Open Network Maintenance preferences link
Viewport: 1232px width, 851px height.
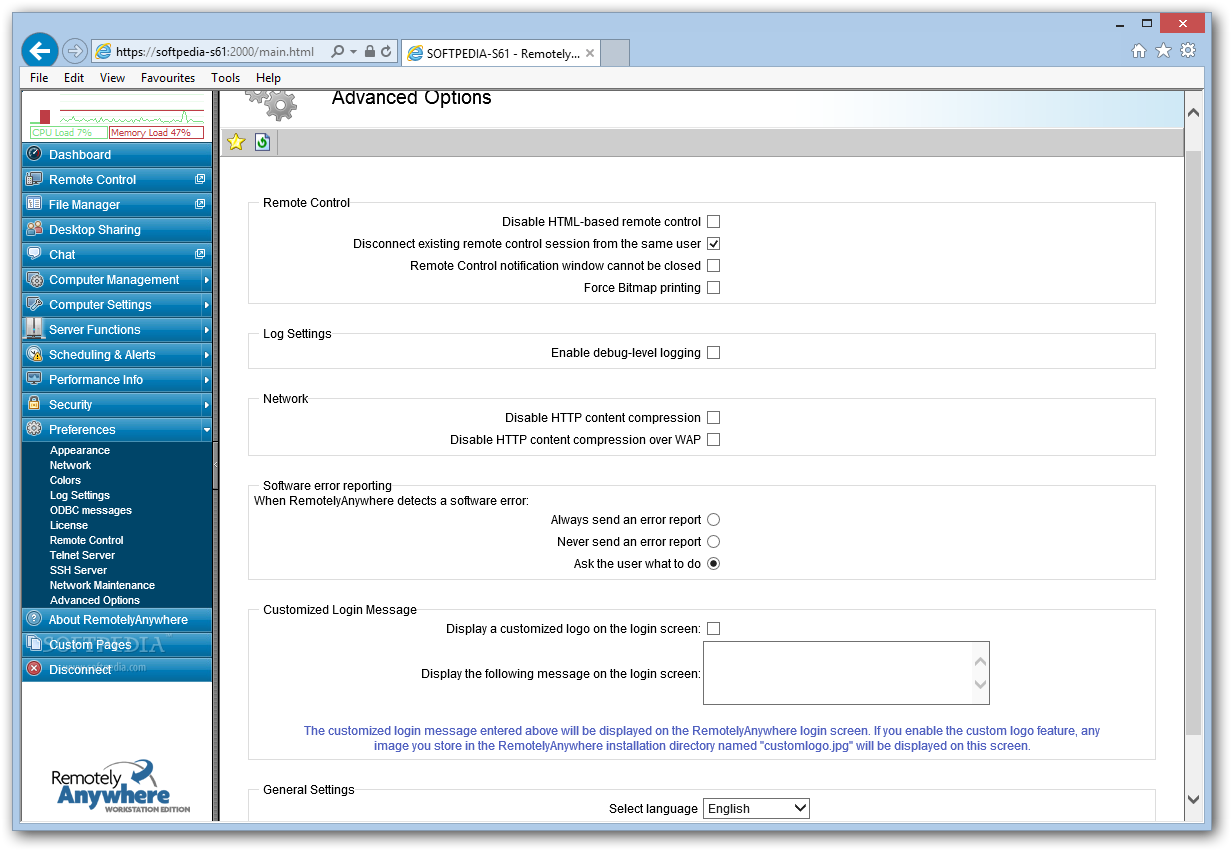[x=102, y=585]
